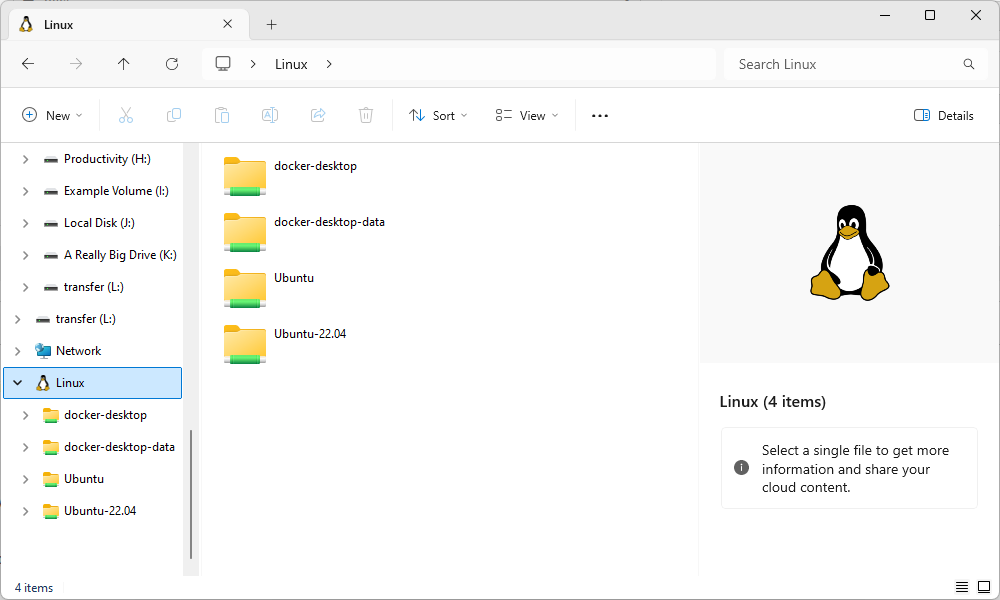Expand docker-desktop-data in sidebar tree
Image resolution: width=1000 pixels, height=600 pixels.
(26, 447)
